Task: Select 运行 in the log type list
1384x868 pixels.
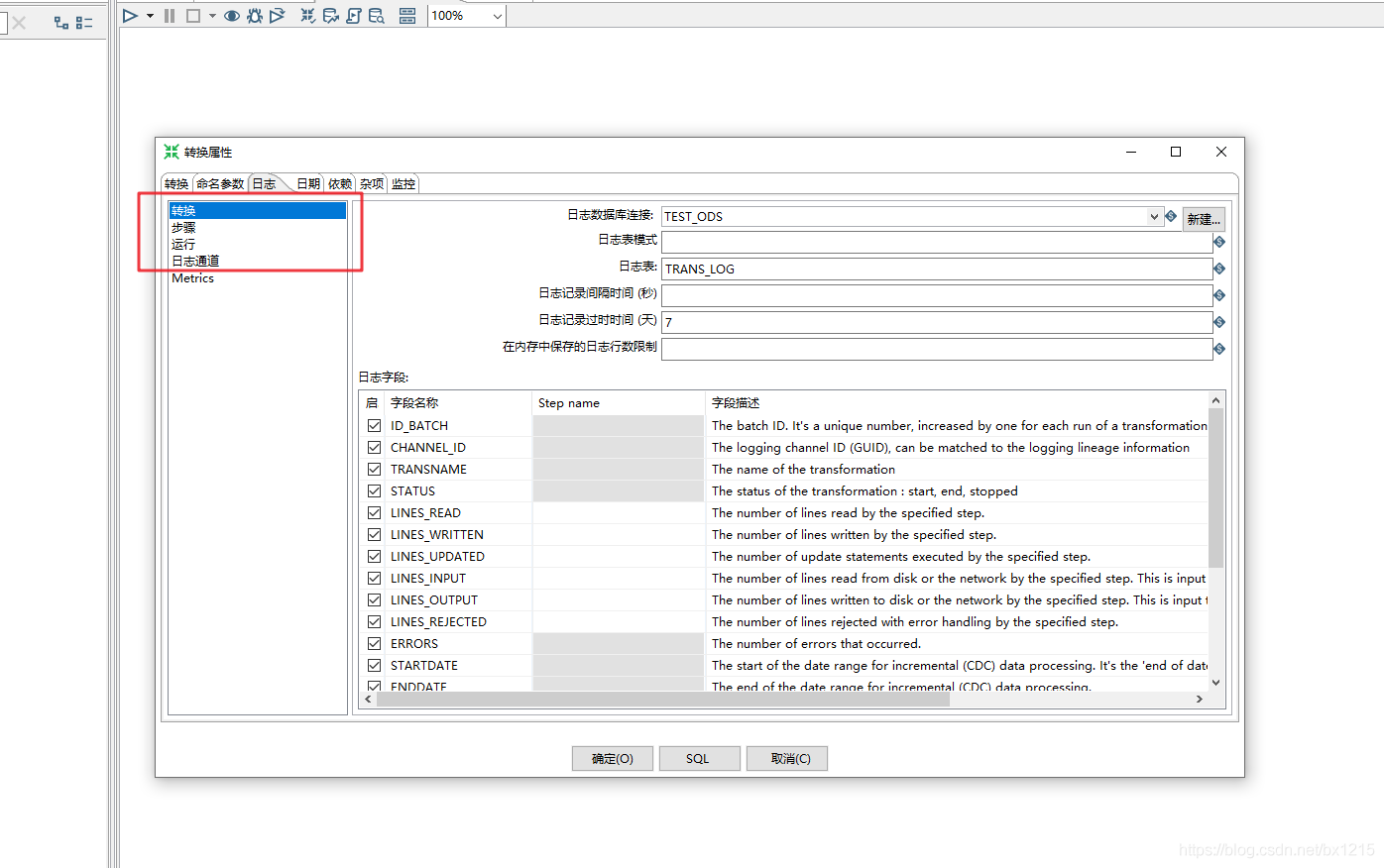Action: click(258, 244)
